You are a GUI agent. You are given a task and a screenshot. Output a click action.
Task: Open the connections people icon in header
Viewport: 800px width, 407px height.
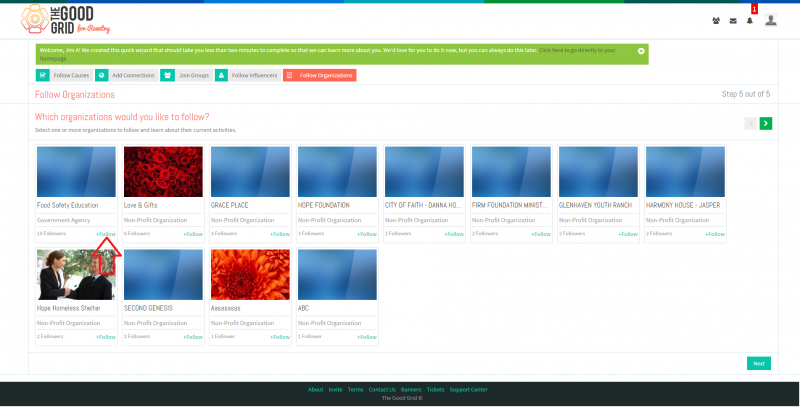click(x=716, y=21)
